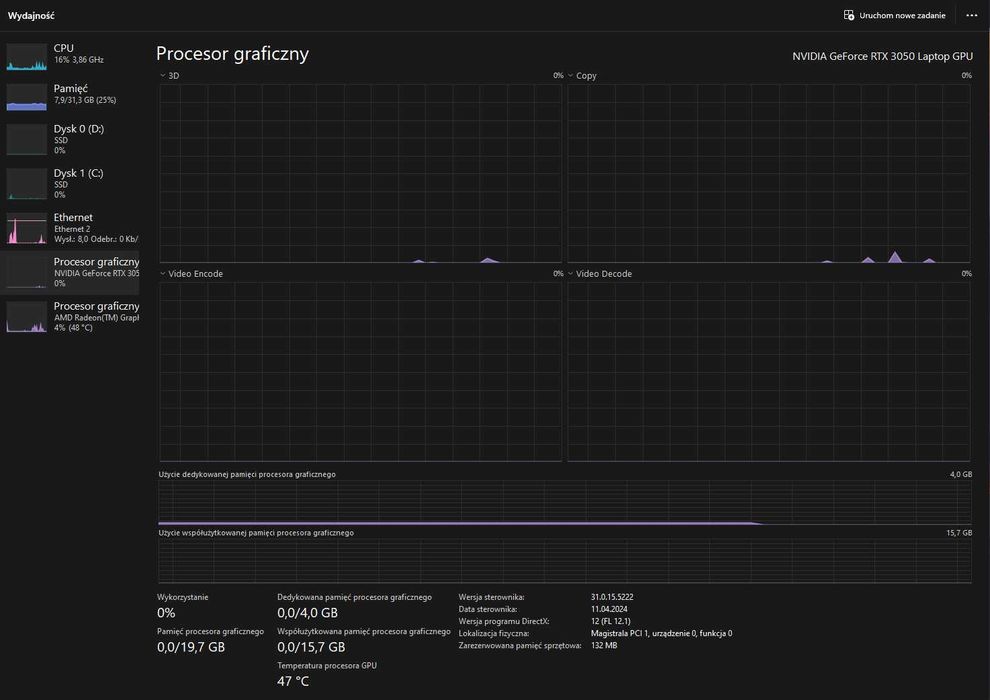Open the more options ellipsis menu
This screenshot has height=700, width=990.
971,15
